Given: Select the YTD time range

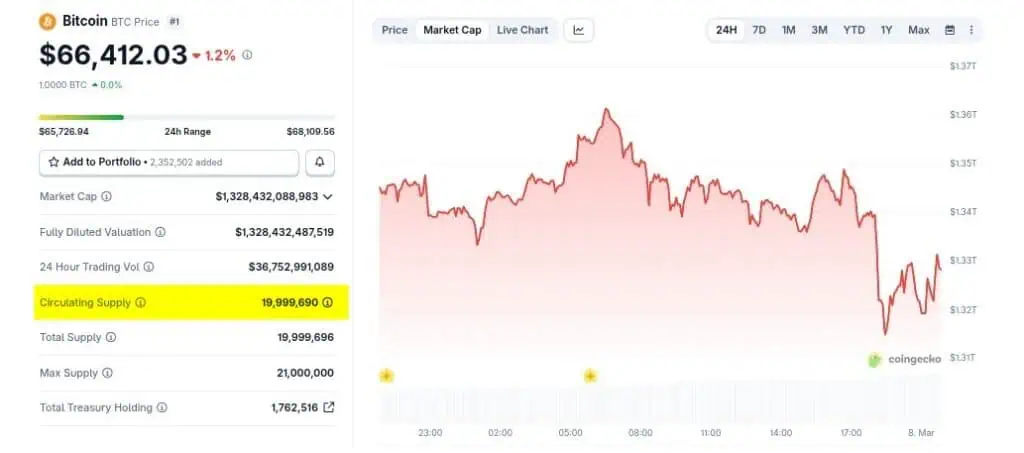Looking at the screenshot, I should pos(854,30).
